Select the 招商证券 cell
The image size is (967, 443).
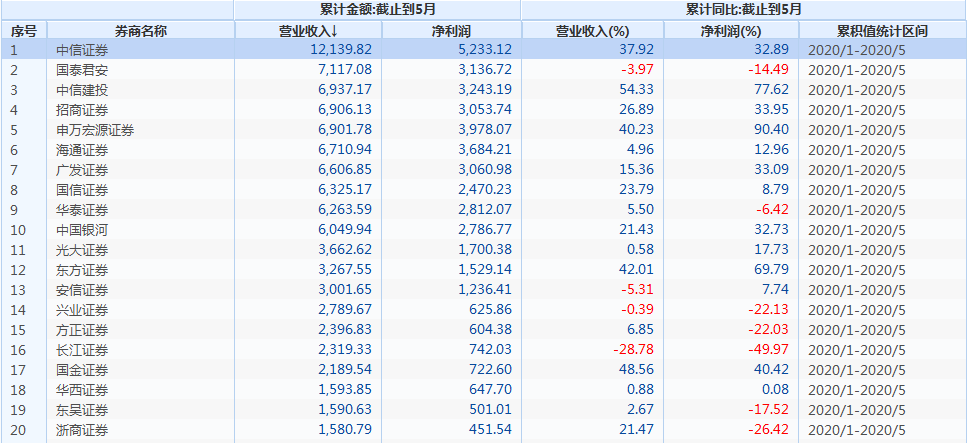coord(82,110)
